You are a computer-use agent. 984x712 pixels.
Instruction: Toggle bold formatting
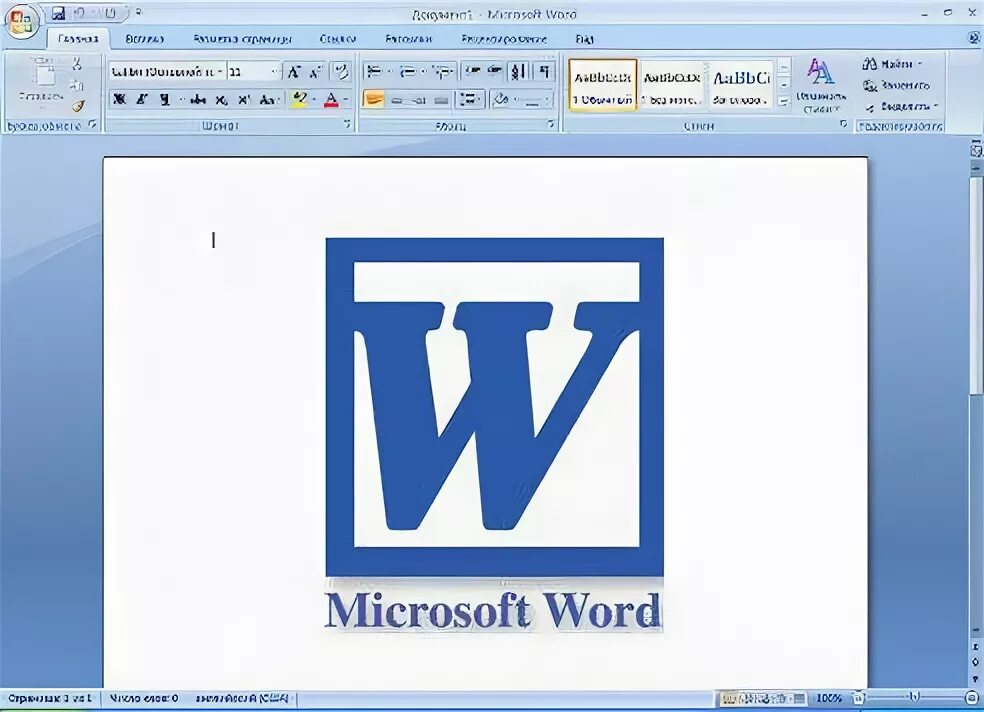(x=119, y=99)
